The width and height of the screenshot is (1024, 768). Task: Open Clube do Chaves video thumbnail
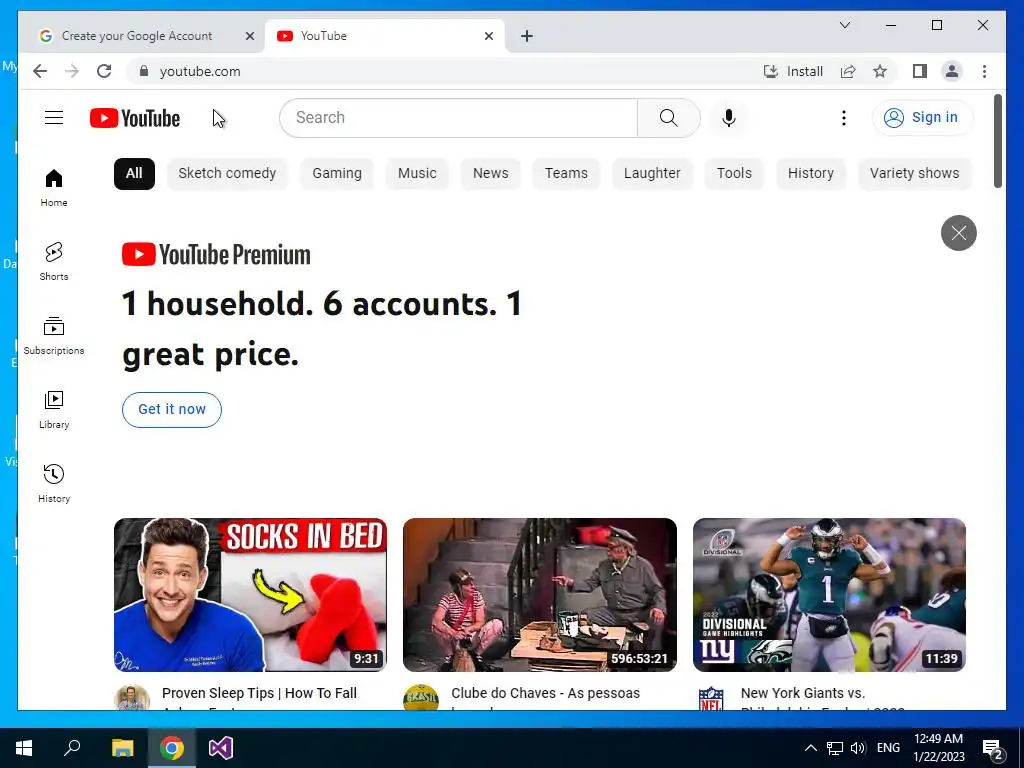539,595
